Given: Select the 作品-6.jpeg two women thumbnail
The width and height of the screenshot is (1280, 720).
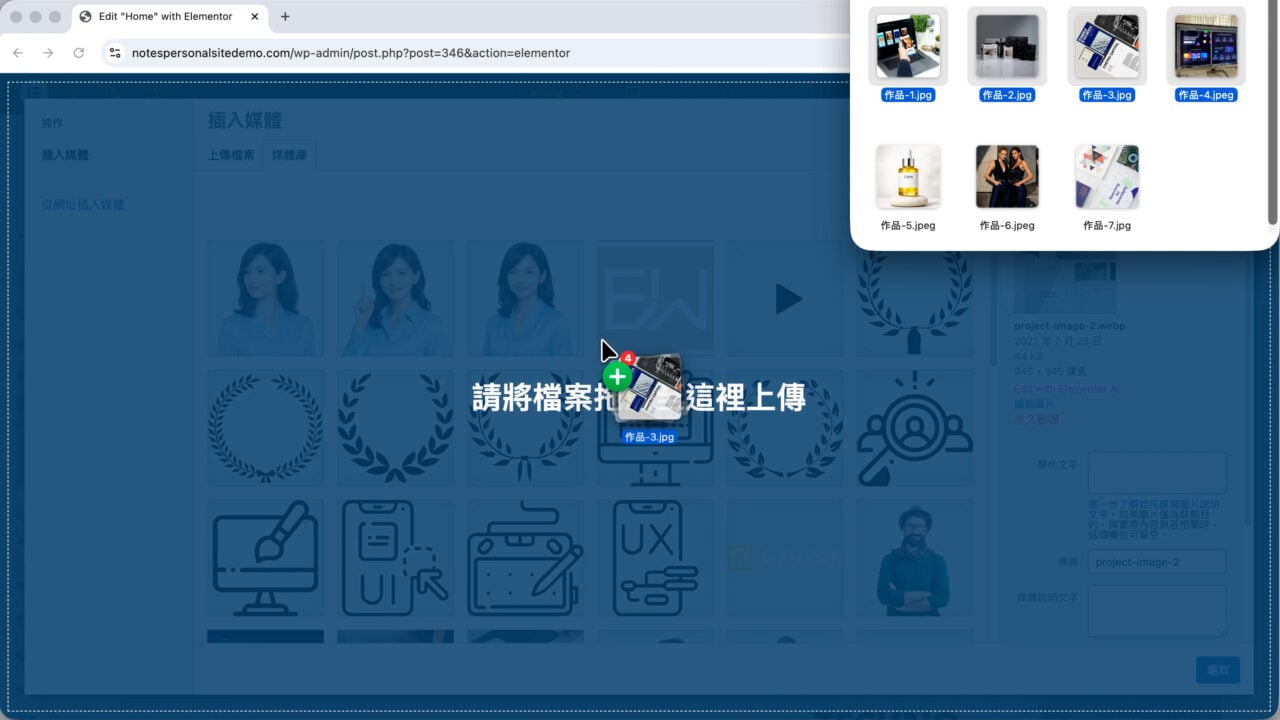Looking at the screenshot, I should (1007, 177).
